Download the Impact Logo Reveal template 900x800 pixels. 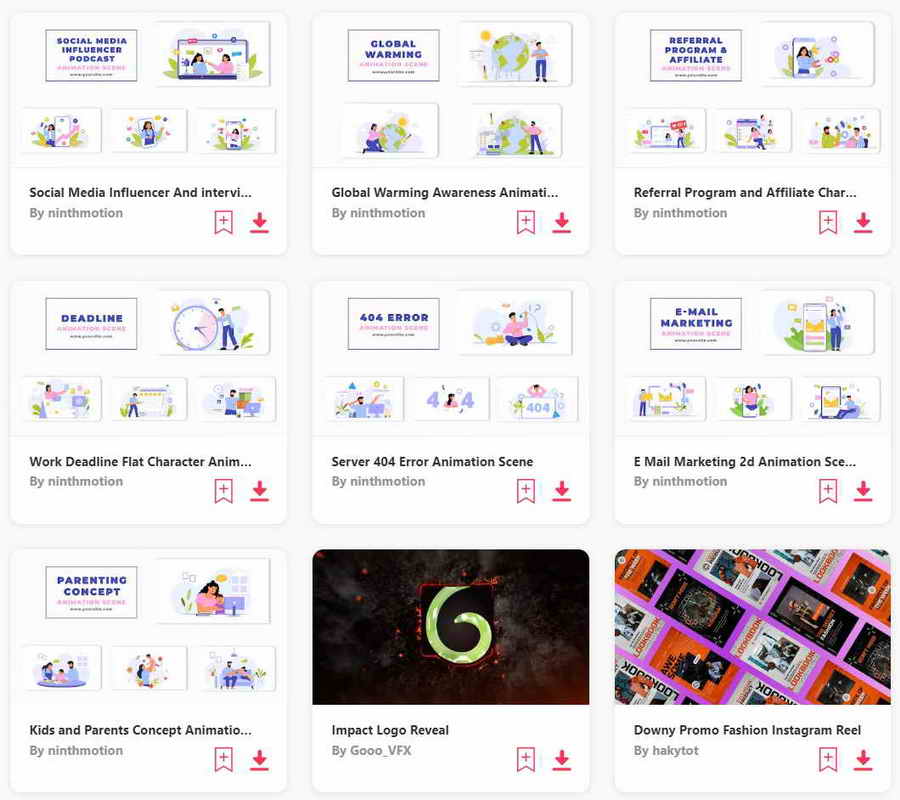561,760
